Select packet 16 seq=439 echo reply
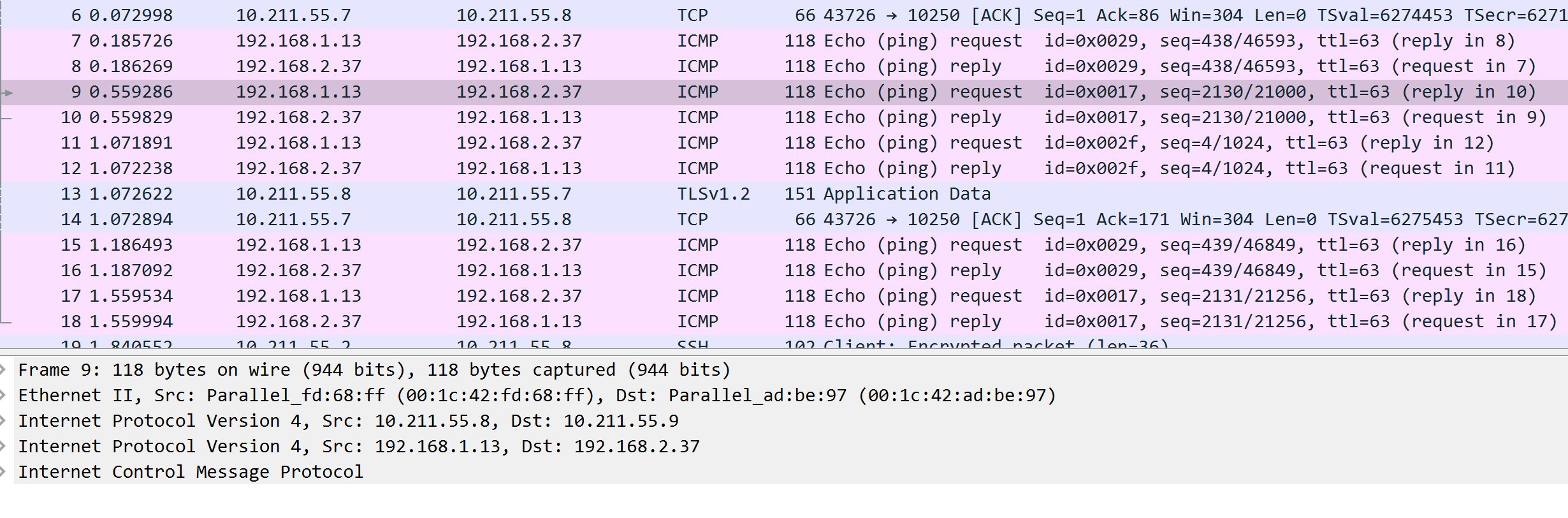 tap(784, 270)
